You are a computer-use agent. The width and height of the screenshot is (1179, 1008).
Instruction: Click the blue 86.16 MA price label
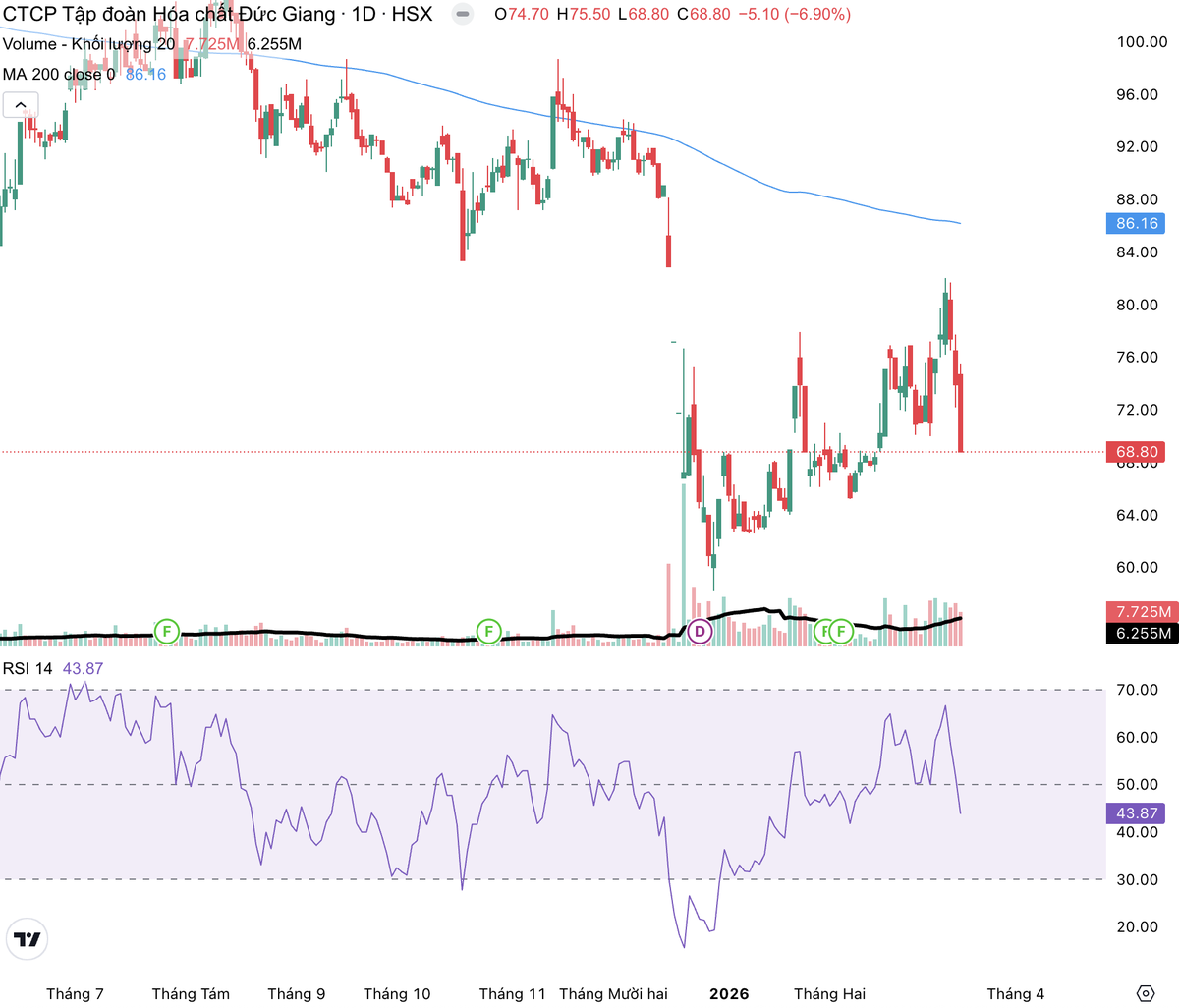(x=1137, y=223)
